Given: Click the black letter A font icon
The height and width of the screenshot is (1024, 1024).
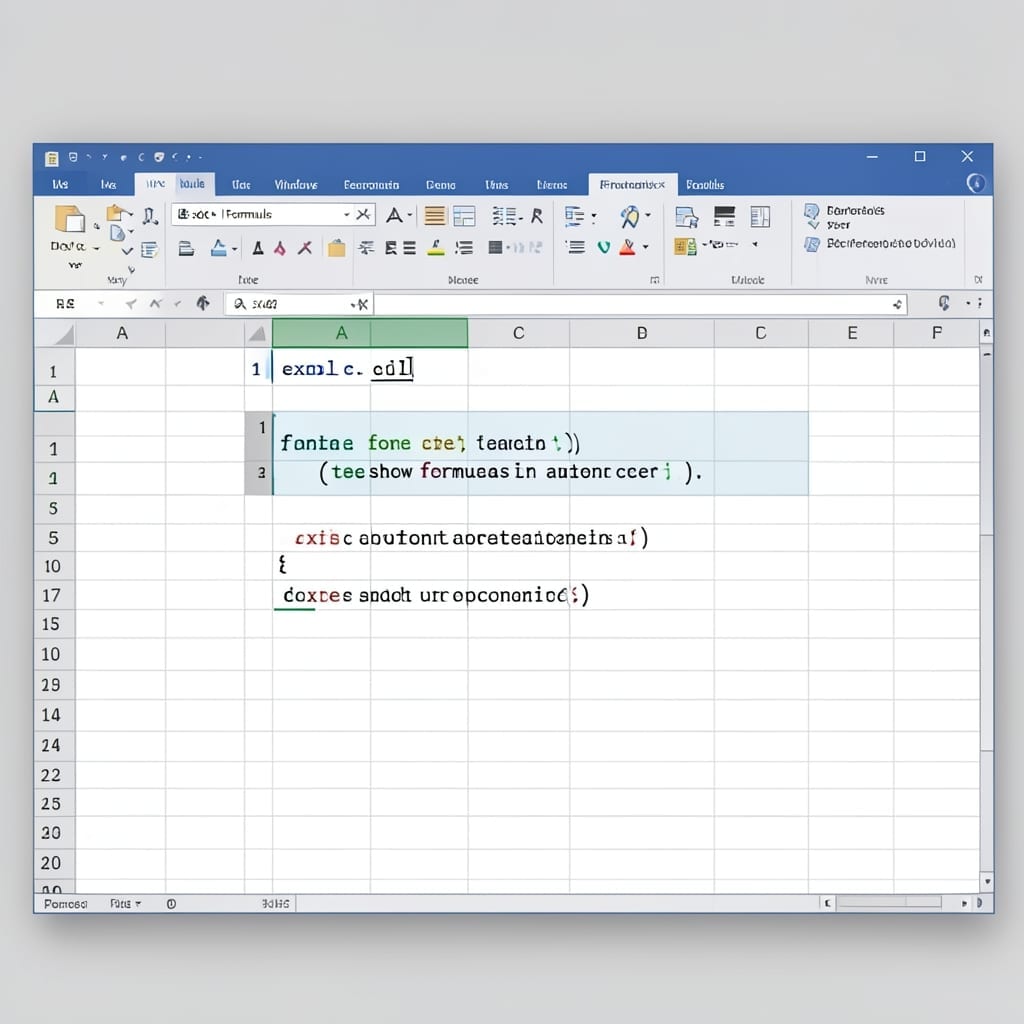Looking at the screenshot, I should pos(258,248).
